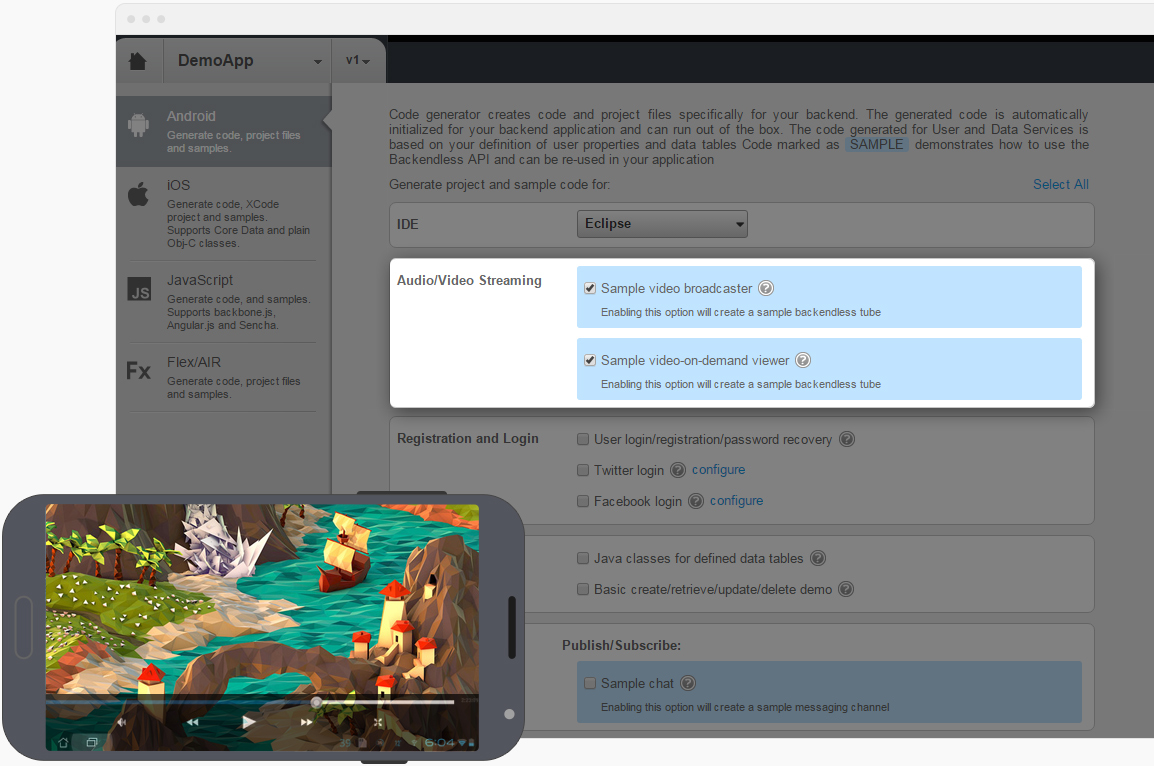The width and height of the screenshot is (1154, 766).
Task: Enable the Sample chat checkbox
Action: (x=590, y=684)
